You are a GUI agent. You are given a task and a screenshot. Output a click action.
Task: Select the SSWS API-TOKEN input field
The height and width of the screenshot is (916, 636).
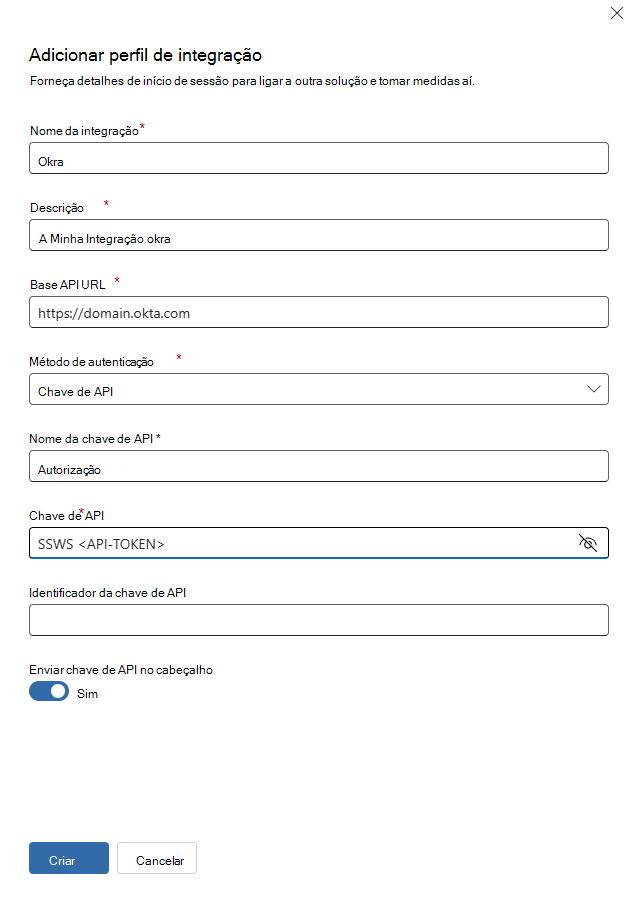pyautogui.click(x=319, y=543)
